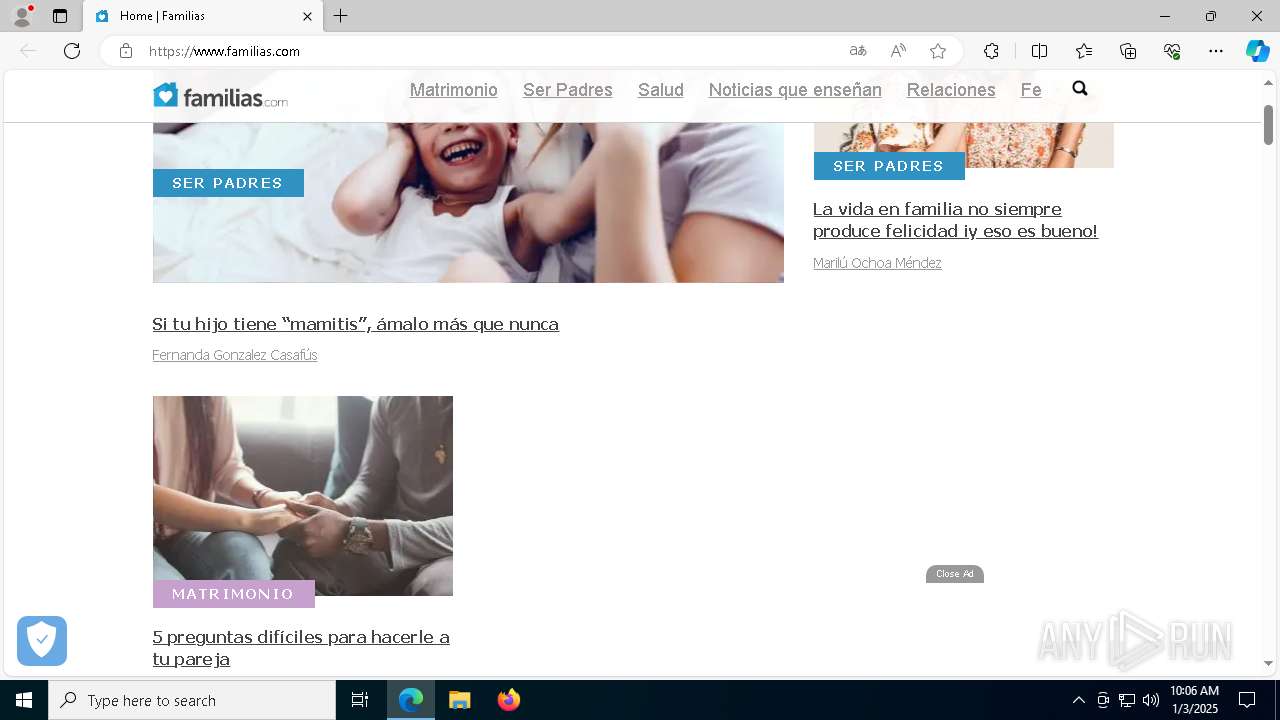Read La vida en familia article

(x=955, y=220)
